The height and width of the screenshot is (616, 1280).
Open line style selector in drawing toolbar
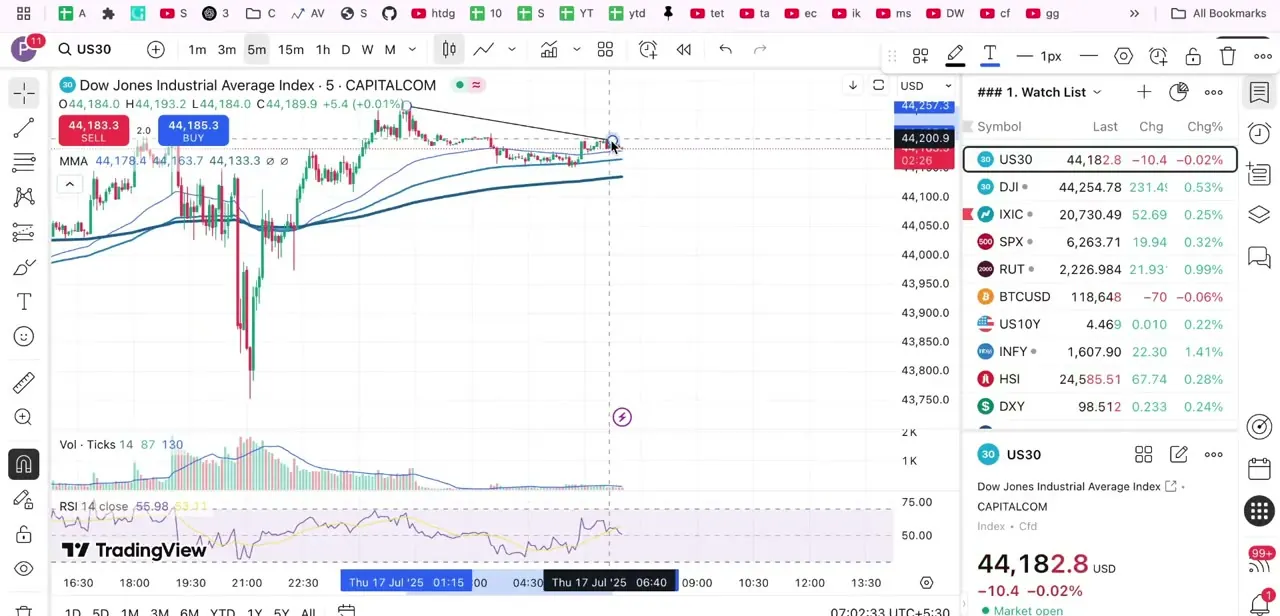point(1089,56)
